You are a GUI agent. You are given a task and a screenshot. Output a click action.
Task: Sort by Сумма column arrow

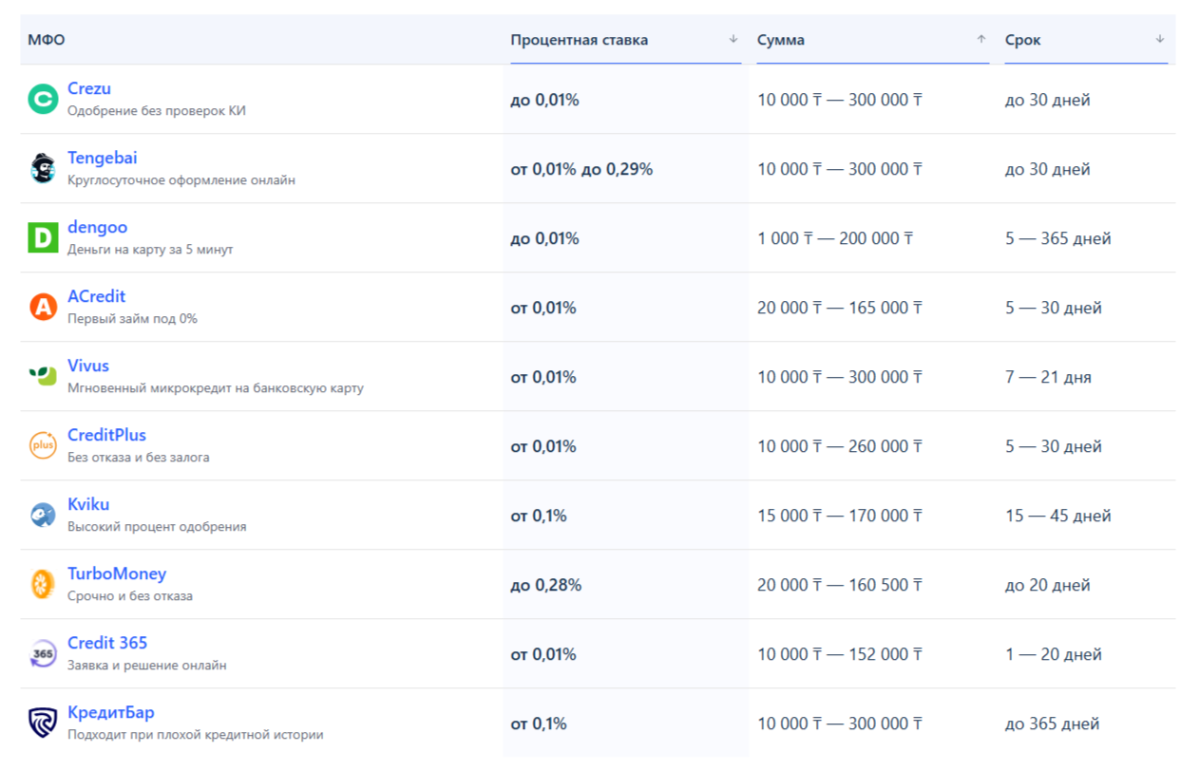pyautogui.click(x=981, y=40)
